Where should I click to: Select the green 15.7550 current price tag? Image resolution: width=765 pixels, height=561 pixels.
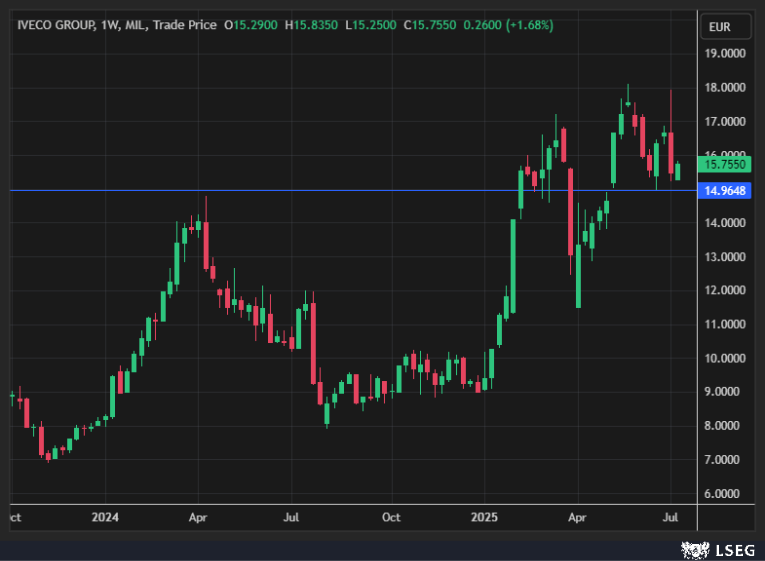coord(727,164)
